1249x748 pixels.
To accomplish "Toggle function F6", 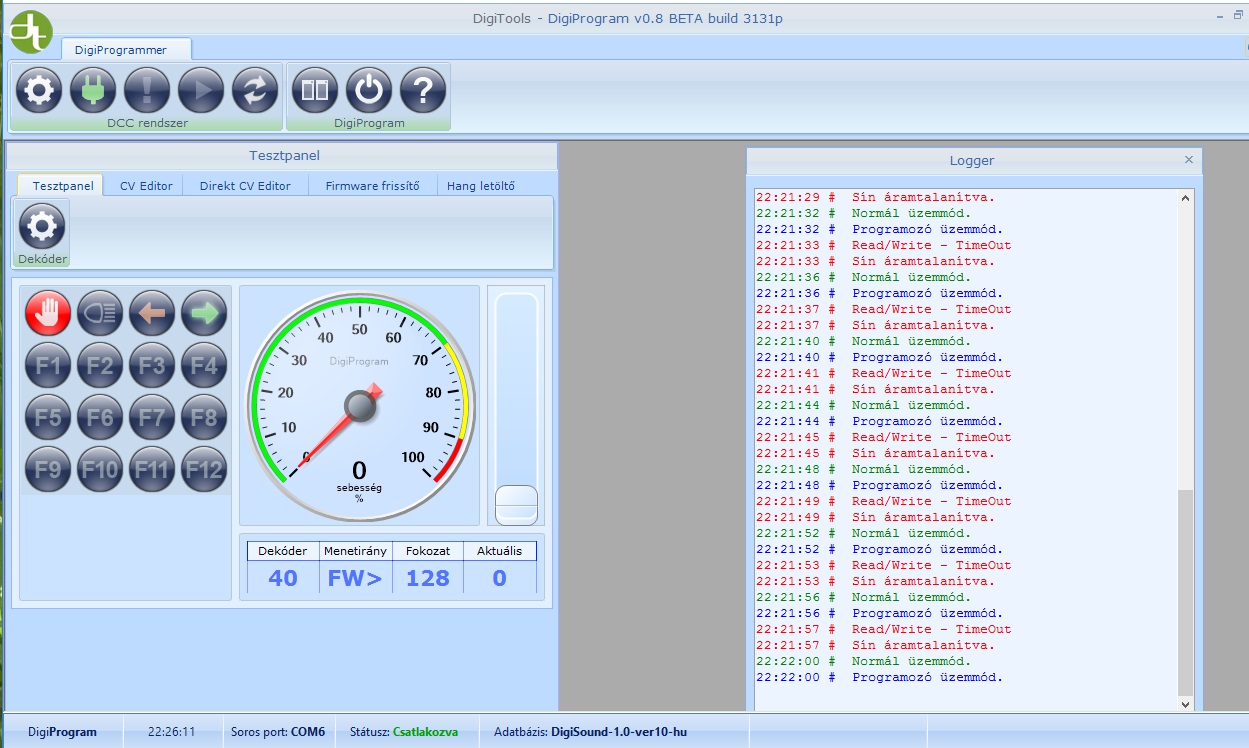I will coord(100,417).
